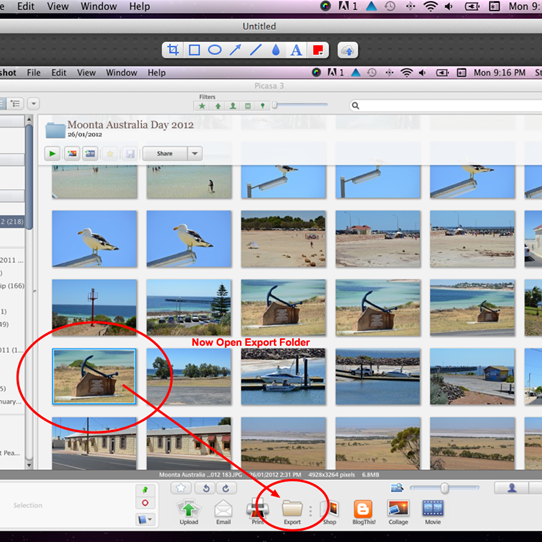
Task: Select the red beacon tower thumbnail
Action: (94, 307)
